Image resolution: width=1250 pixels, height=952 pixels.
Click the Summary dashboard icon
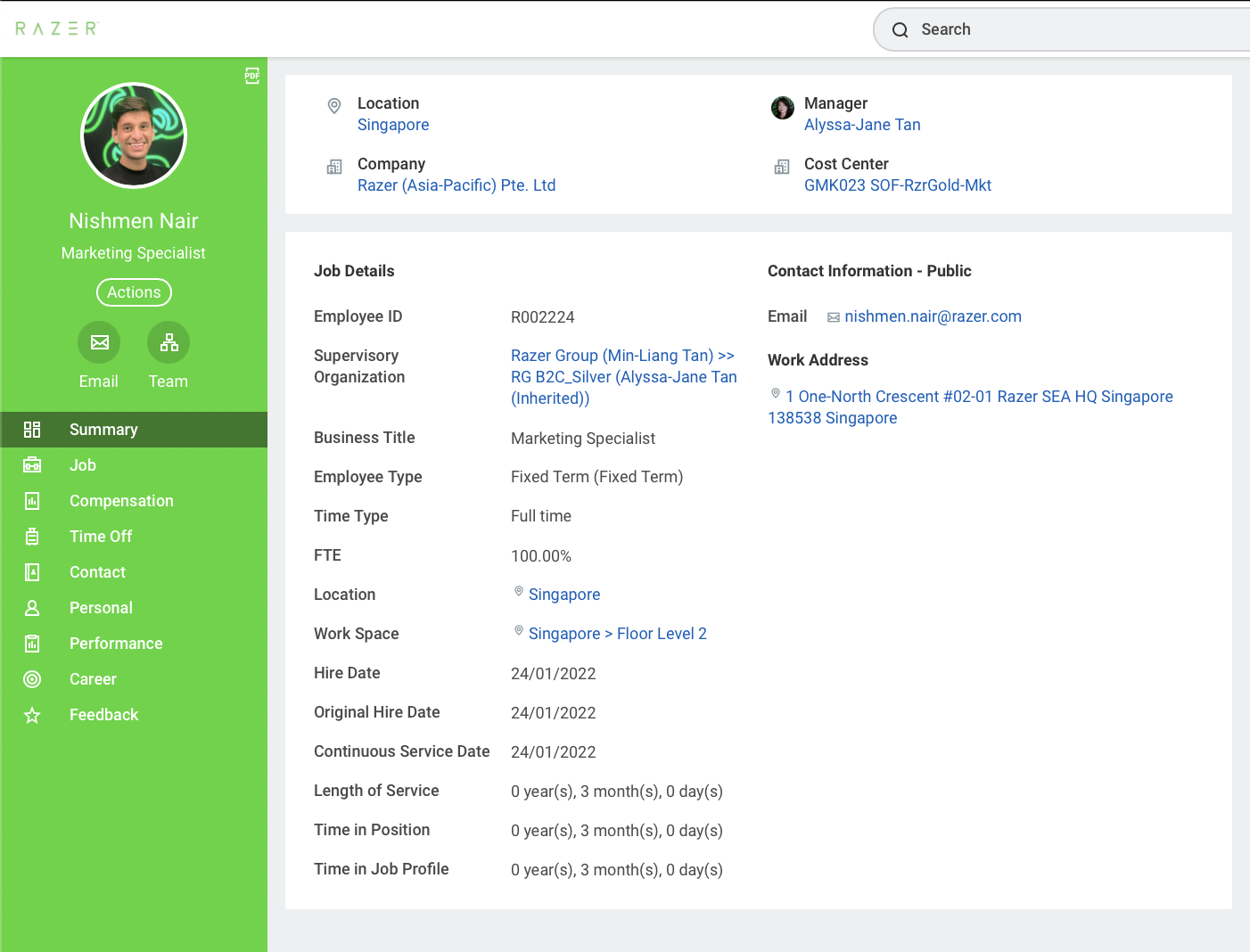click(x=32, y=430)
